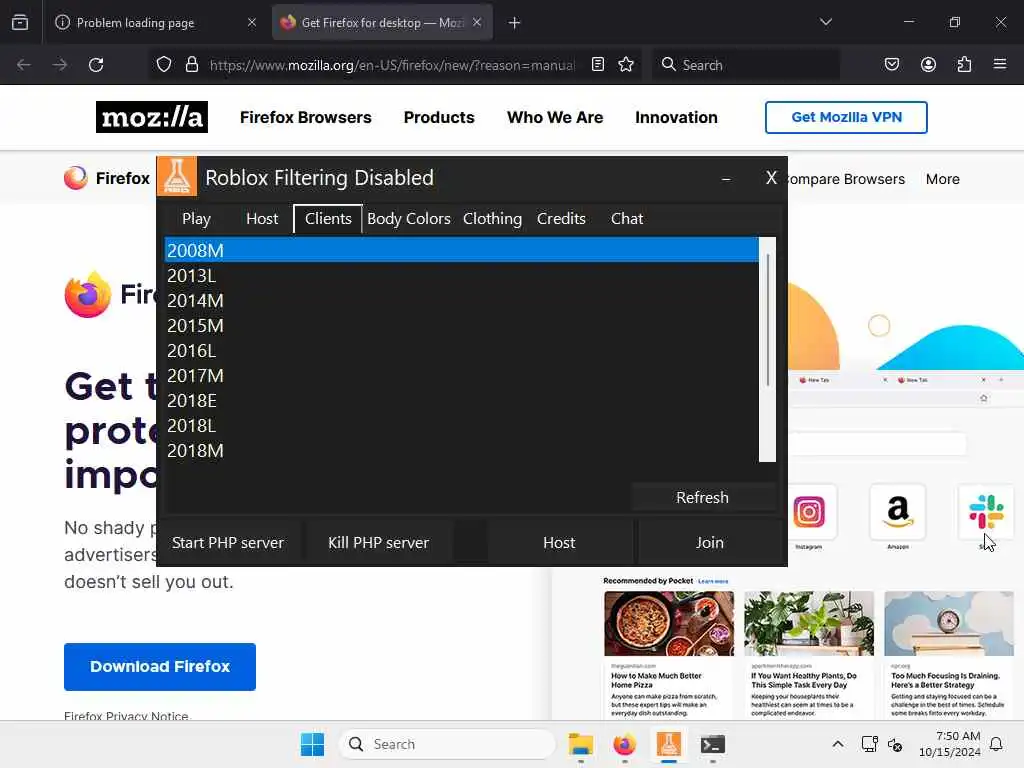Save page to Pocket
This screenshot has height=768, width=1024.
click(x=892, y=65)
